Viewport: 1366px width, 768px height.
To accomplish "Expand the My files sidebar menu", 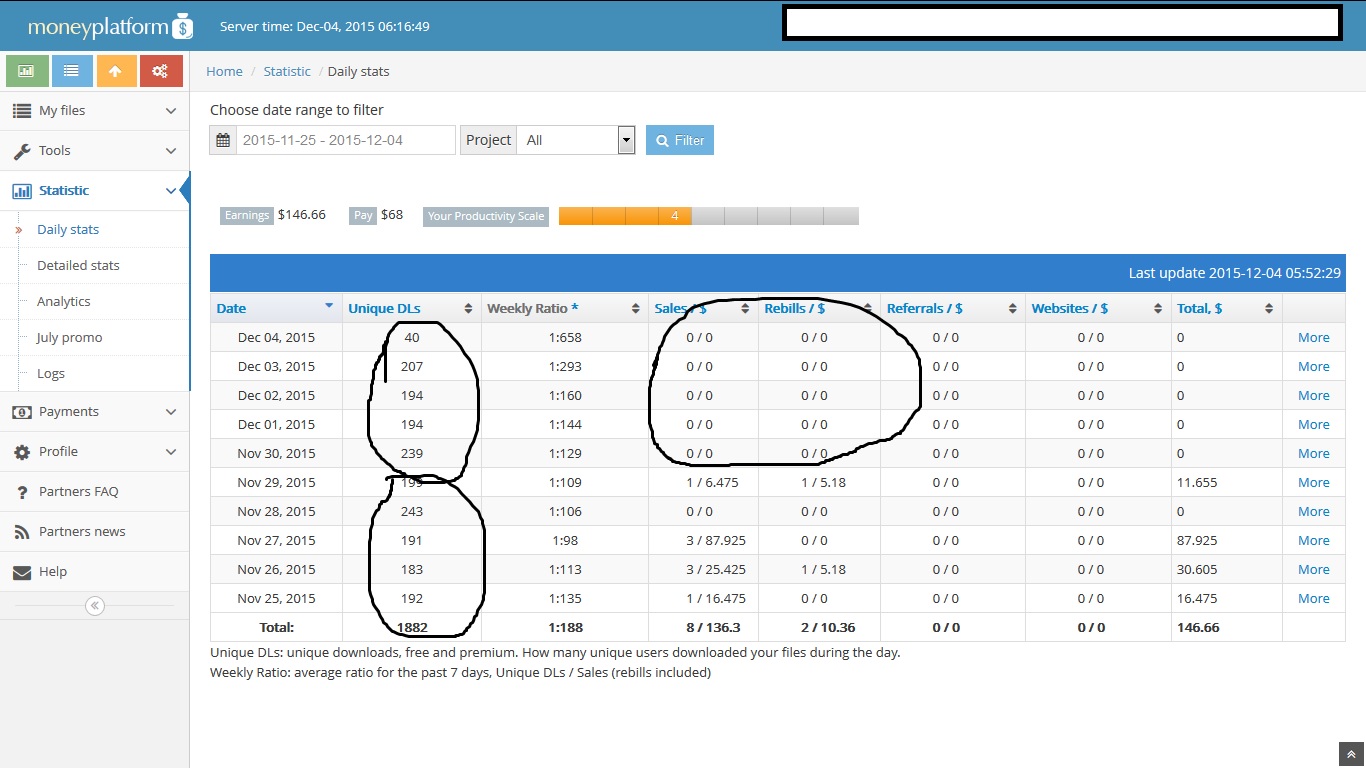I will (94, 111).
